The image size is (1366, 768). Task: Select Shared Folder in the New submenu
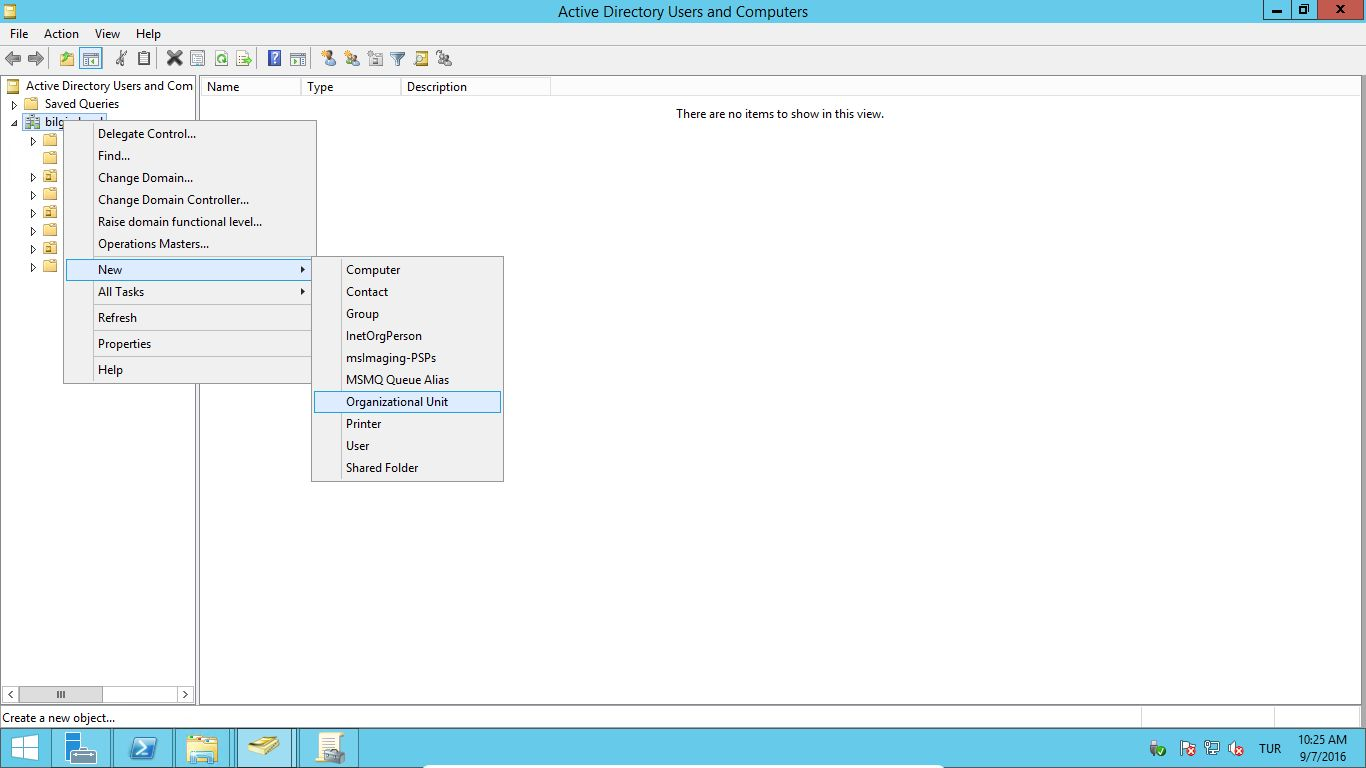coord(407,468)
